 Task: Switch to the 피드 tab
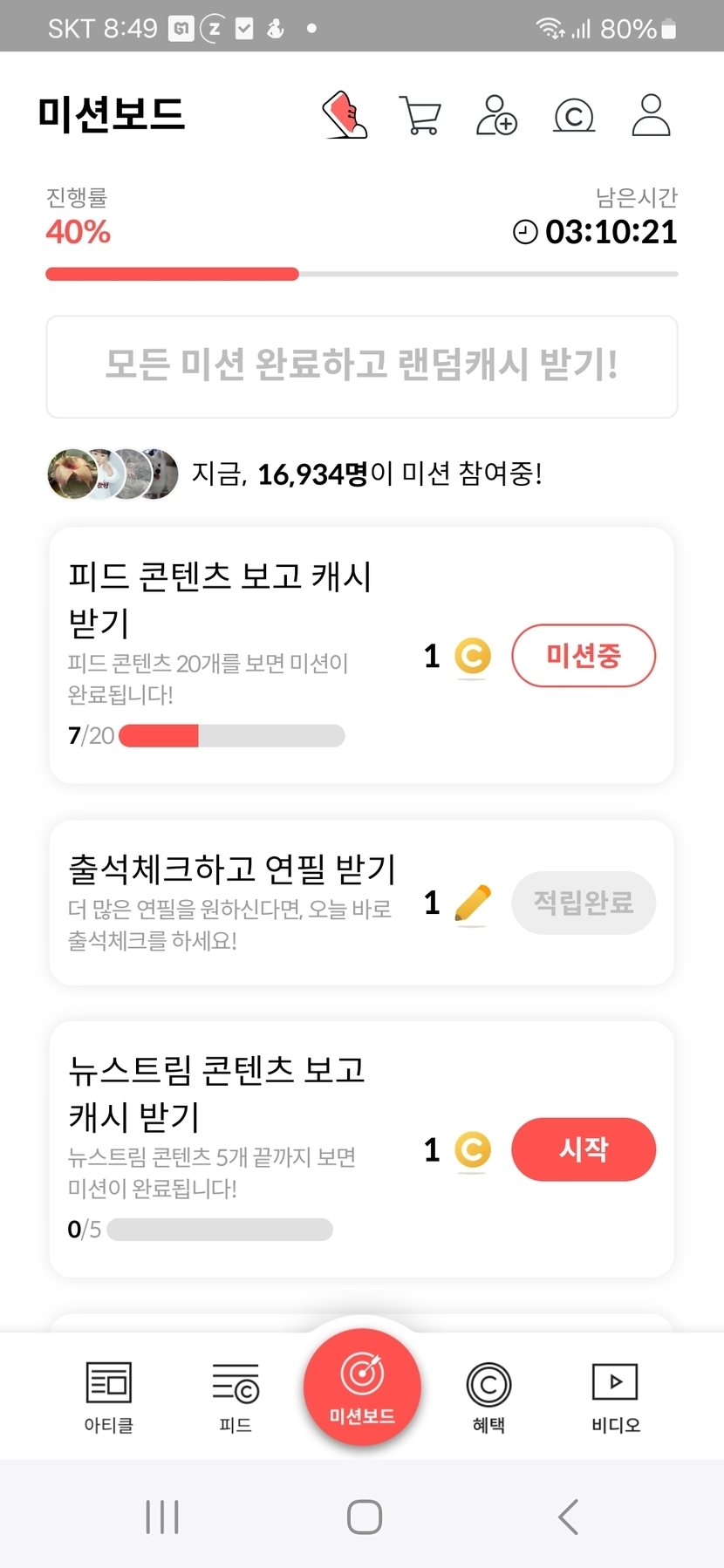pos(236,1397)
